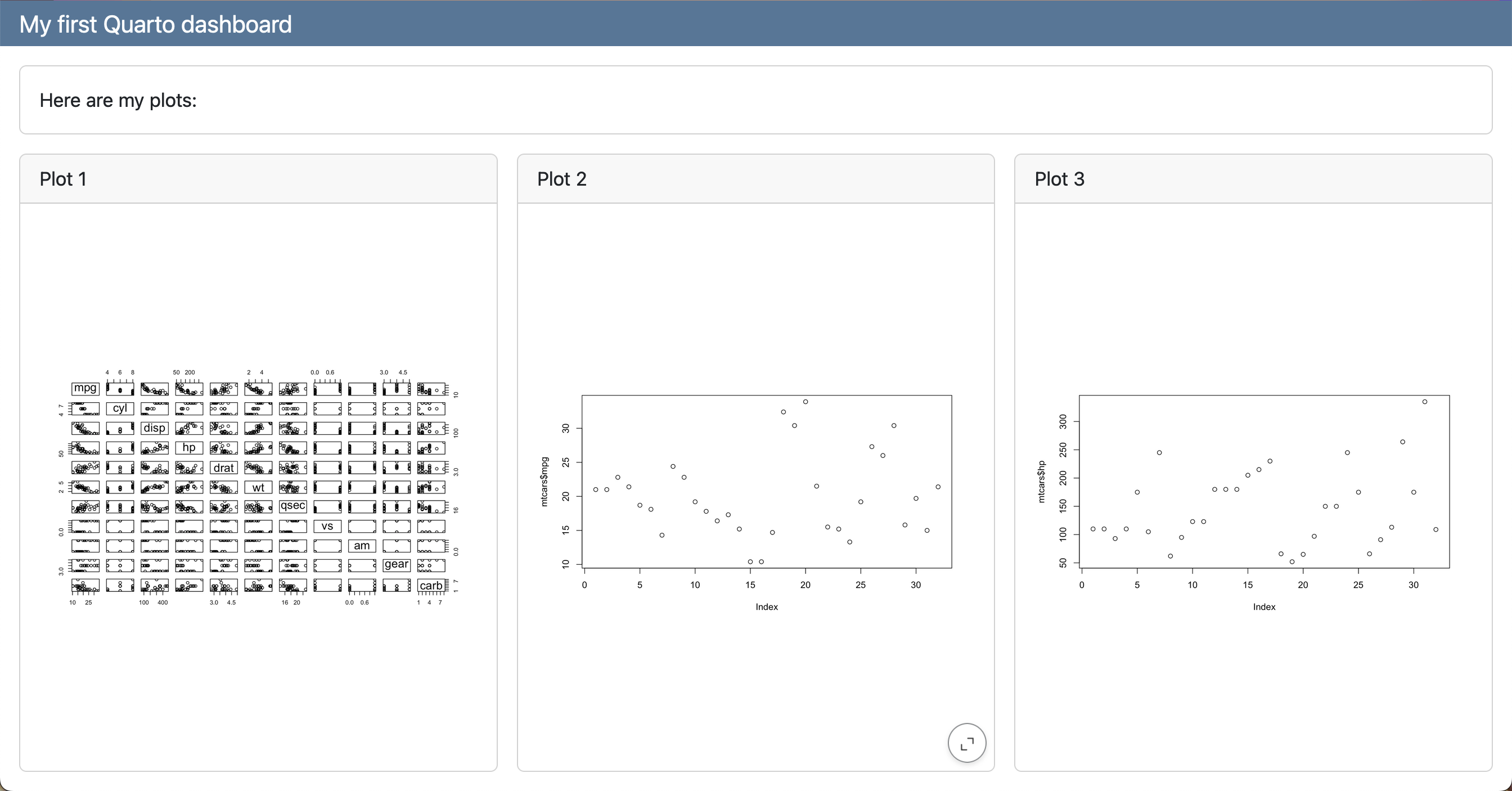
Task: Select the Plot 2 card header
Action: point(562,178)
